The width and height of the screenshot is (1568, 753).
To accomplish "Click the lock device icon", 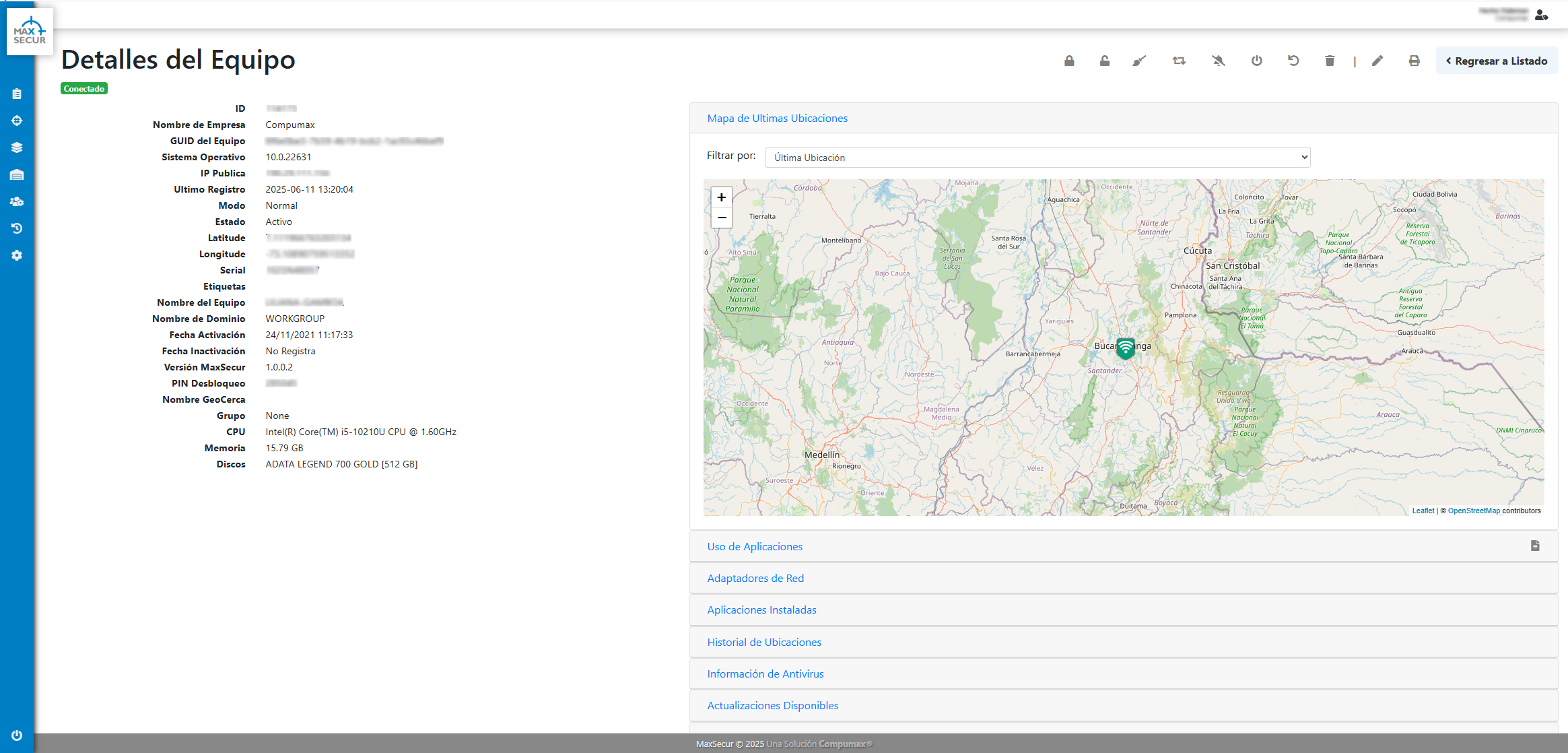I will tap(1069, 61).
